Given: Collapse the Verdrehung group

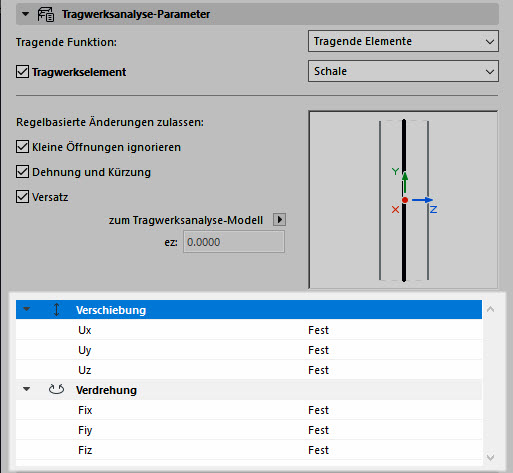Looking at the screenshot, I should click(27, 389).
